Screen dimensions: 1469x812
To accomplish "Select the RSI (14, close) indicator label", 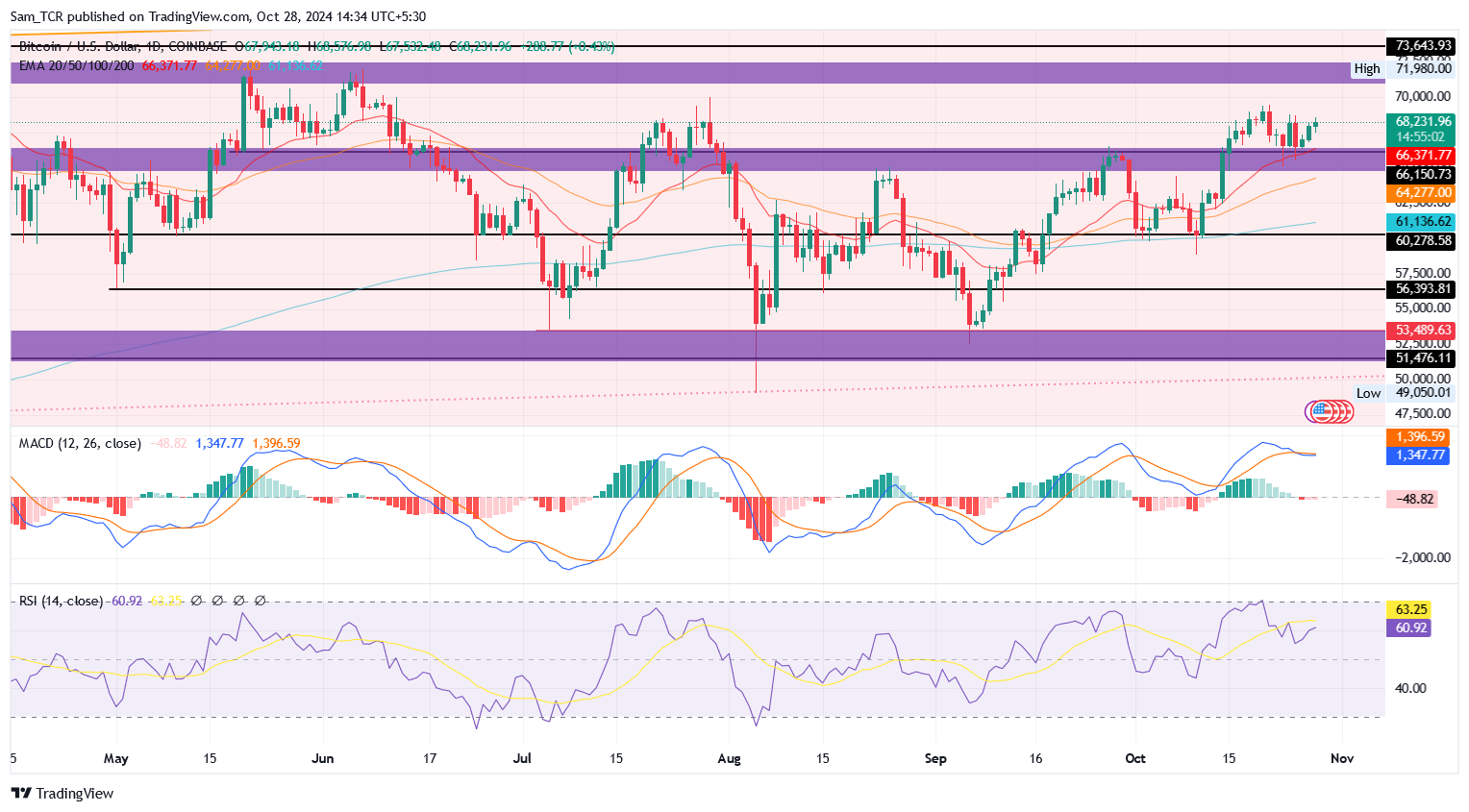I will 61,601.
